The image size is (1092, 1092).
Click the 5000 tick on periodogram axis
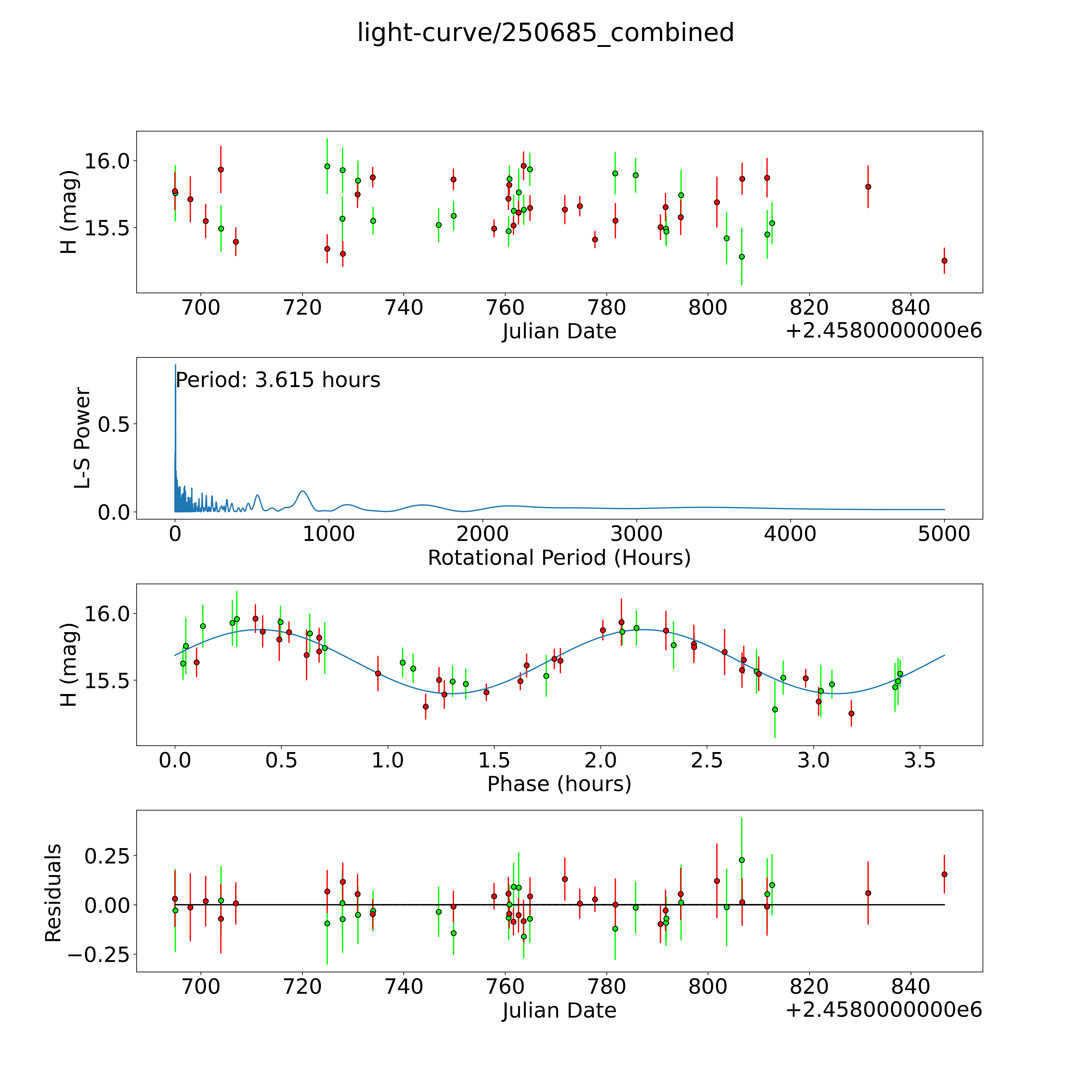point(944,534)
